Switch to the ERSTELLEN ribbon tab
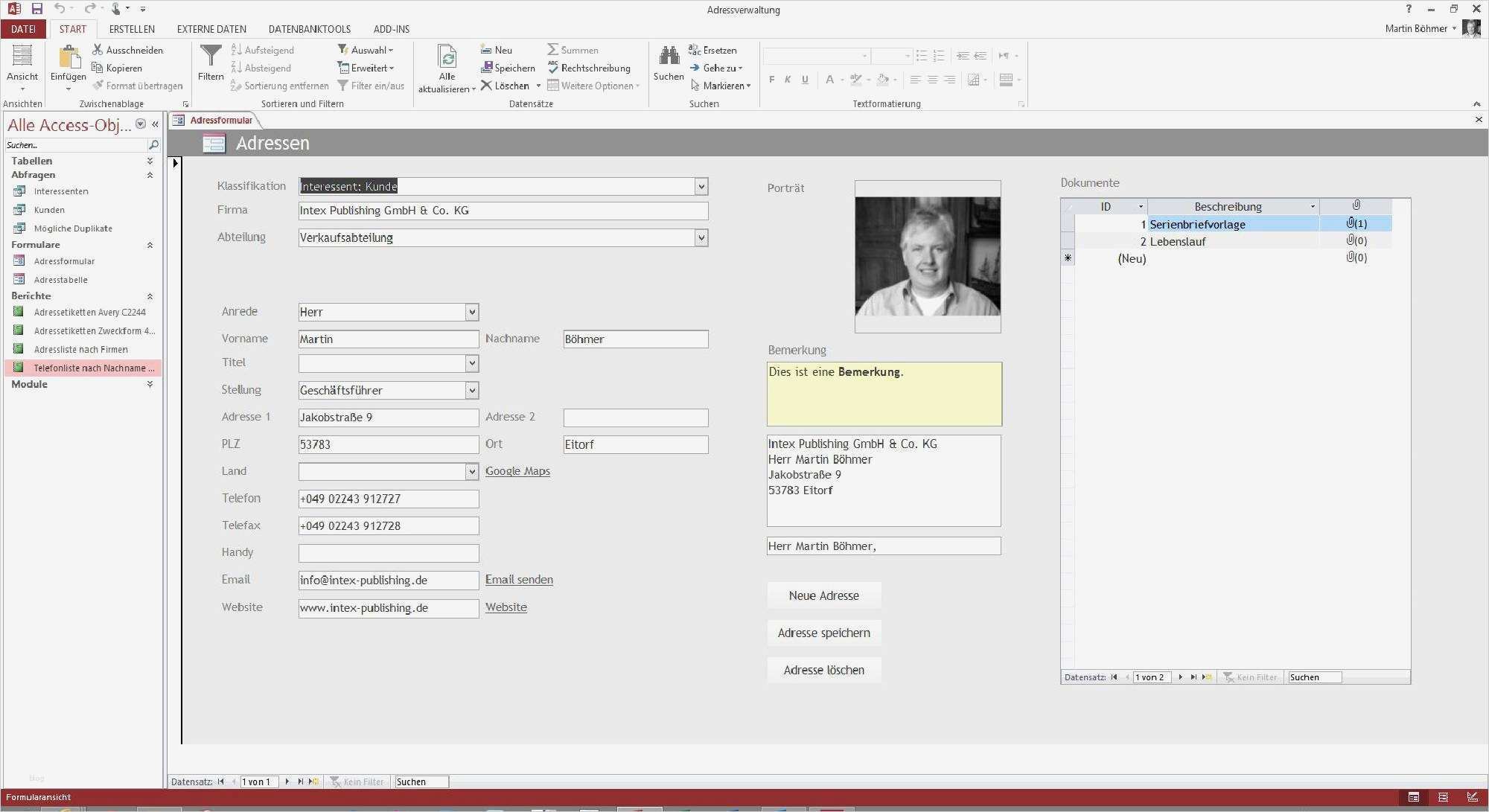 [x=132, y=29]
